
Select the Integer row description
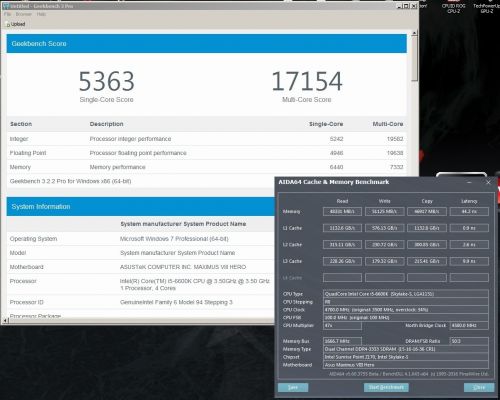(x=130, y=139)
